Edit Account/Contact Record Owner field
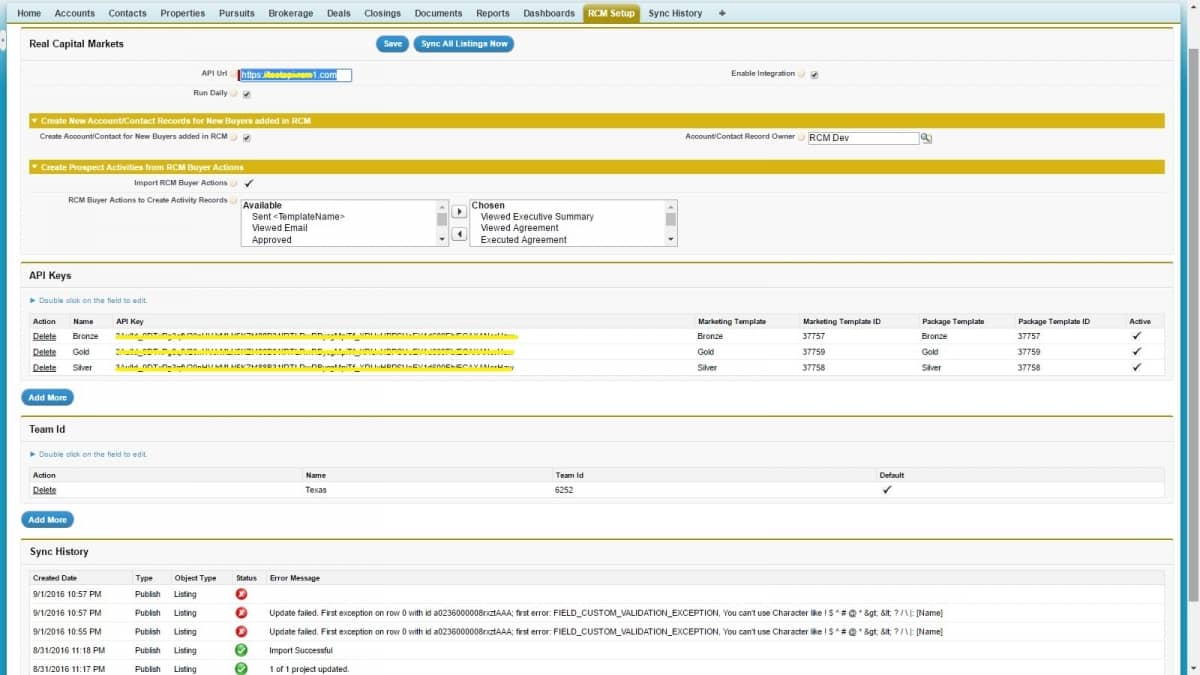 click(x=863, y=138)
